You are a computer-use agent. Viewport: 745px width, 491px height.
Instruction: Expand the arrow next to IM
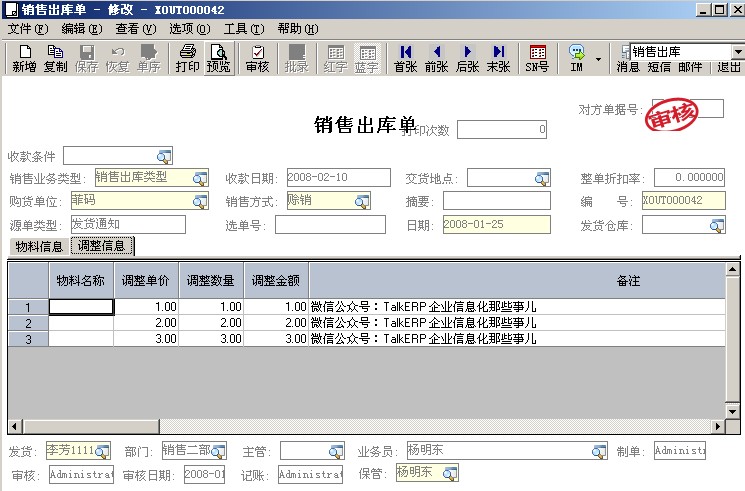[x=598, y=59]
